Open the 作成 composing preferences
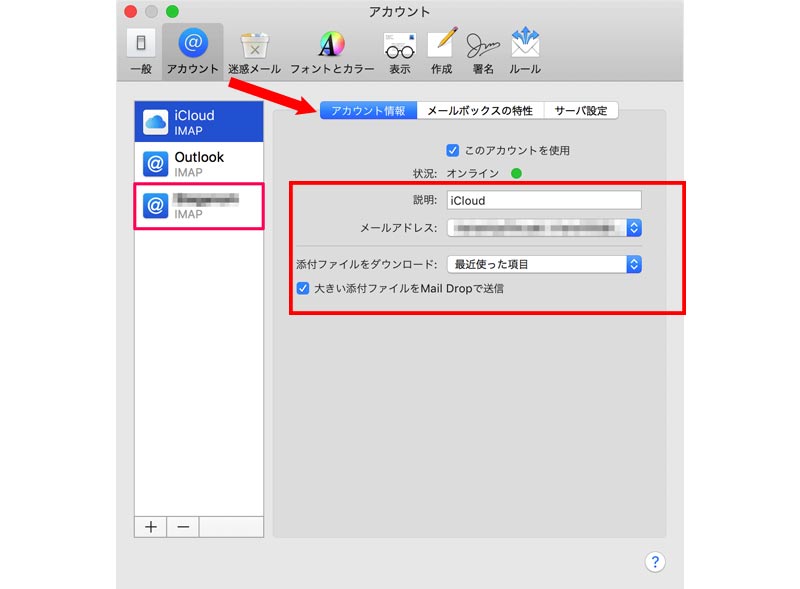Screen dimensions: 800x589 (x=441, y=52)
